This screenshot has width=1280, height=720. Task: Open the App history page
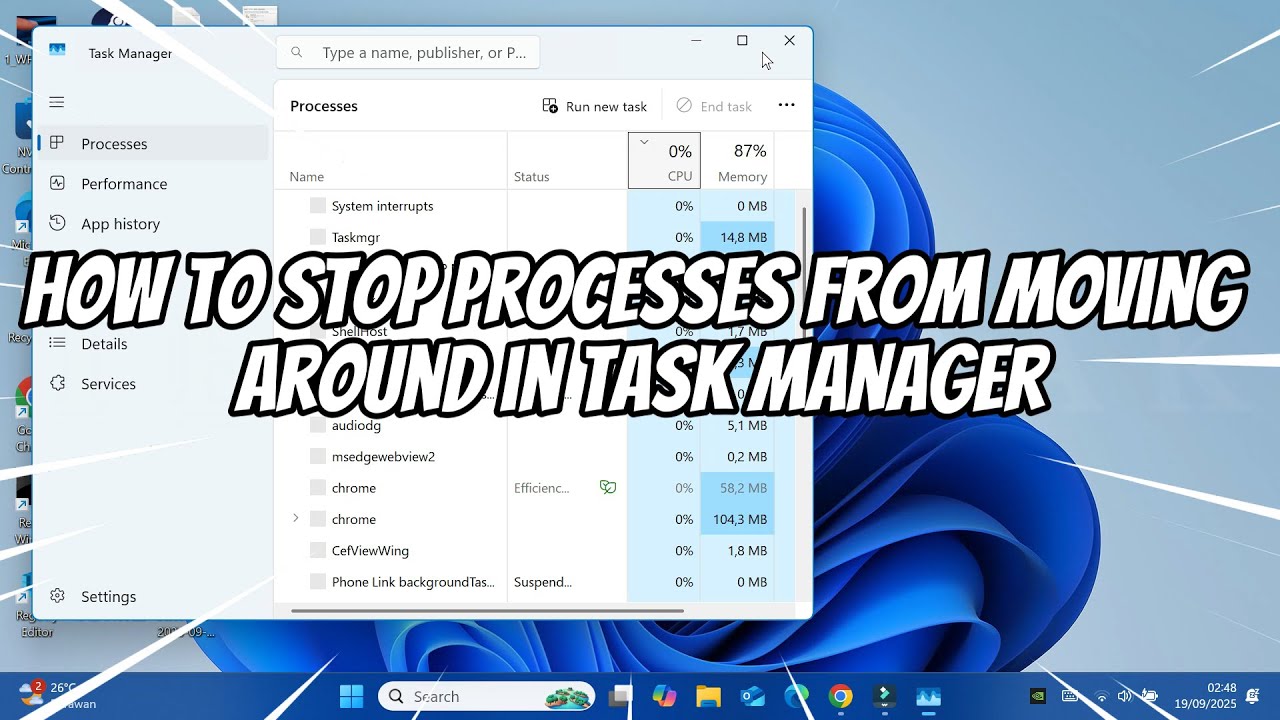152,223
